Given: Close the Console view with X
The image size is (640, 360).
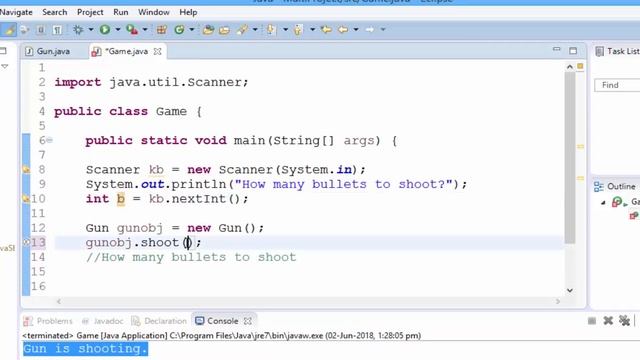Looking at the screenshot, I should 248,321.
